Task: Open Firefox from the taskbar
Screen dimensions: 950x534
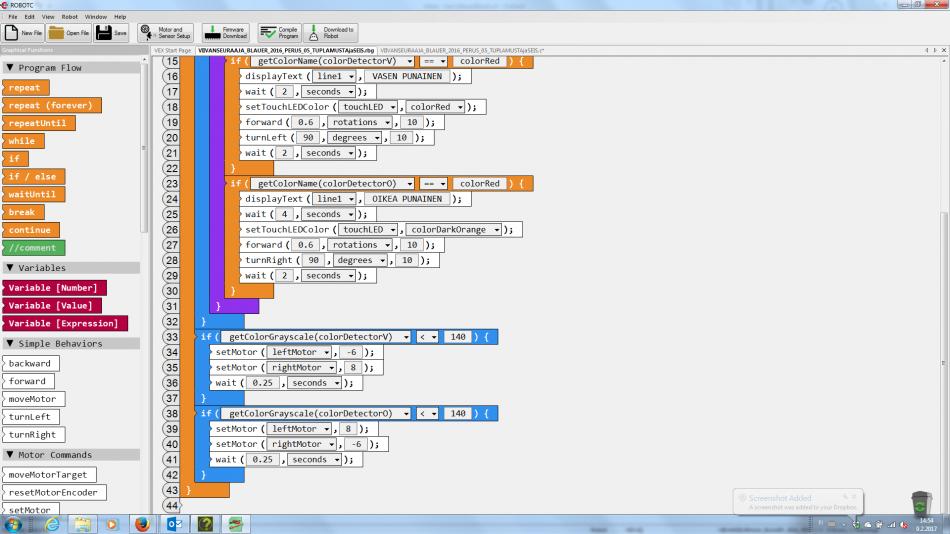Action: (142, 524)
